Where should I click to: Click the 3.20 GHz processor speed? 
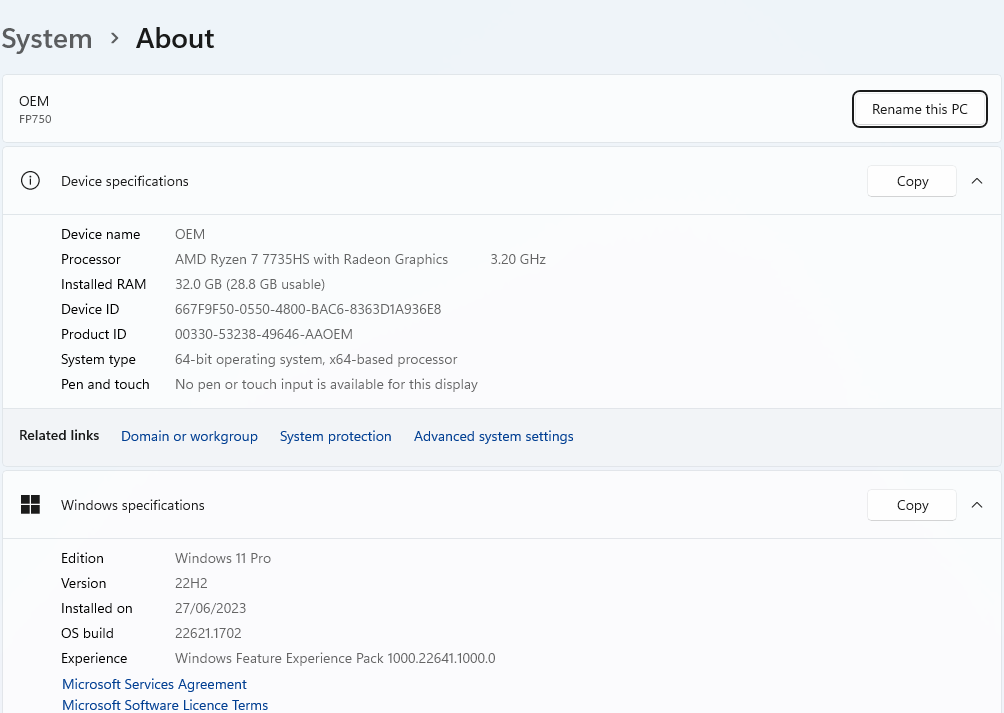518,259
